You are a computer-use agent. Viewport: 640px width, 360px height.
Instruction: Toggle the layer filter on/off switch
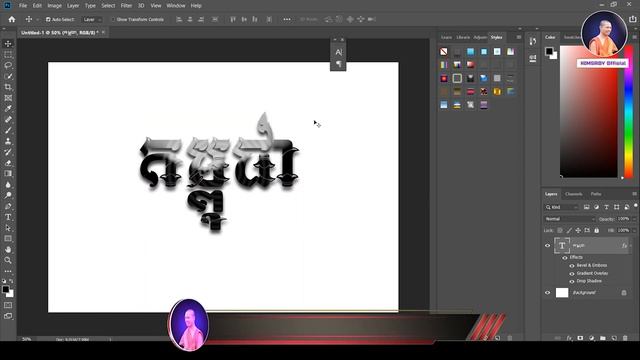tap(636, 206)
